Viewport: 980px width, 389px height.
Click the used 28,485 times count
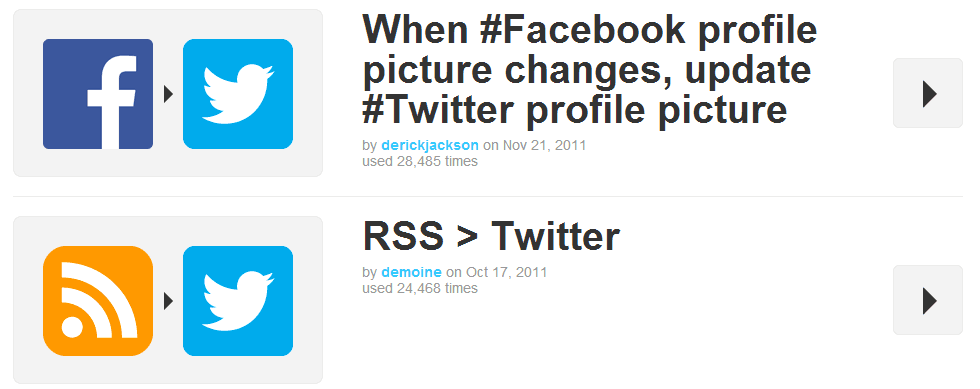(x=420, y=162)
